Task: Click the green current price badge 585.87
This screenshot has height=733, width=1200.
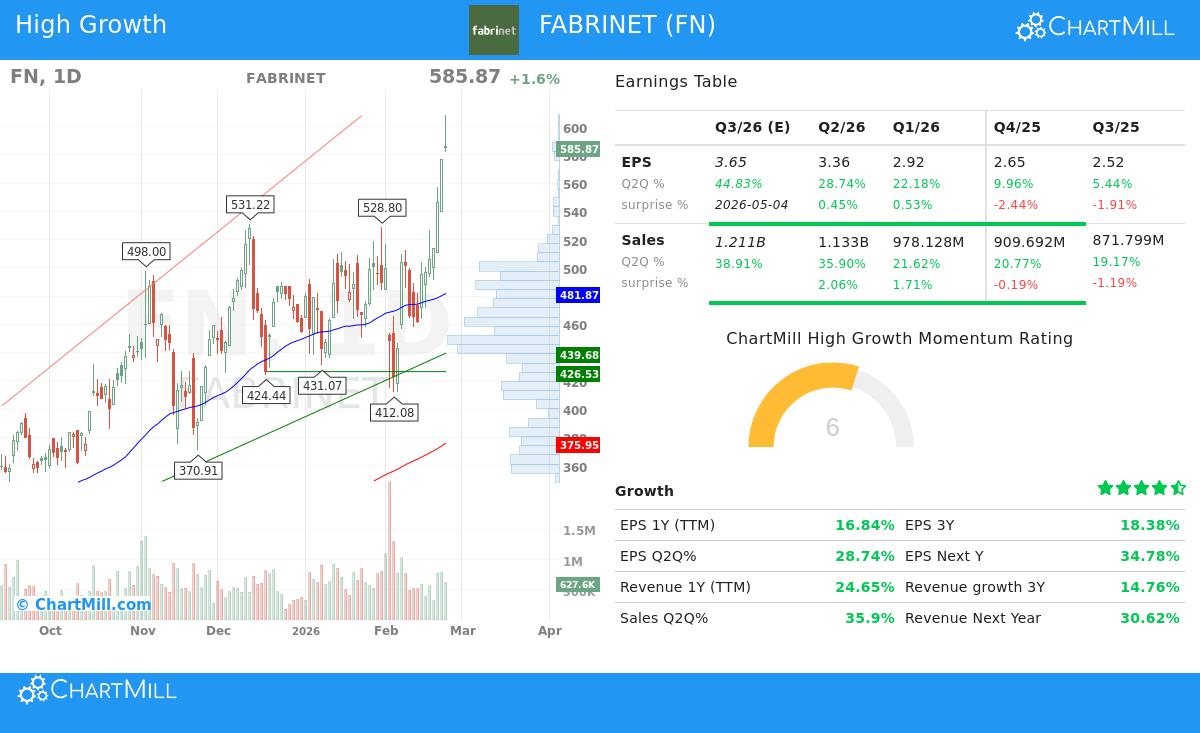Action: 579,148
